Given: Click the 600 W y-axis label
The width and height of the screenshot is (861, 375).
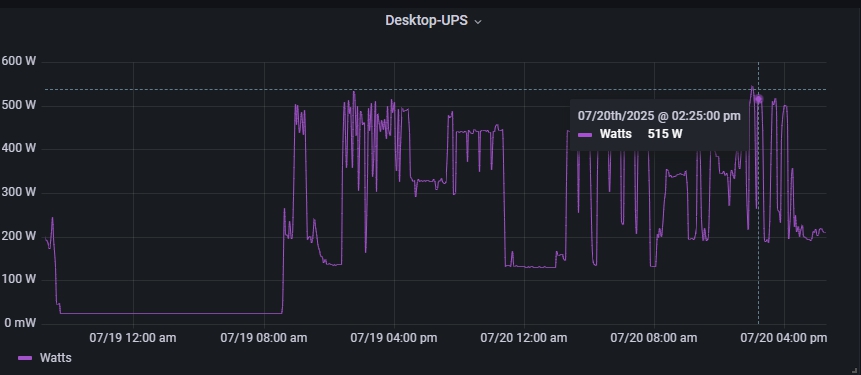Looking at the screenshot, I should (18, 61).
